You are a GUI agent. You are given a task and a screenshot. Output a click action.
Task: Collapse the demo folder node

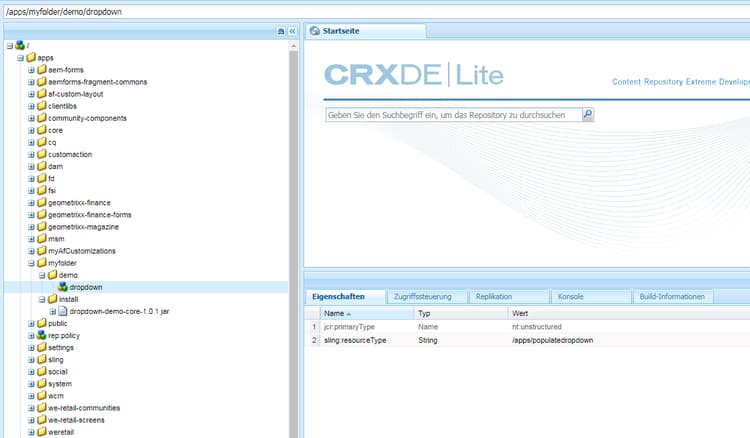[42, 275]
